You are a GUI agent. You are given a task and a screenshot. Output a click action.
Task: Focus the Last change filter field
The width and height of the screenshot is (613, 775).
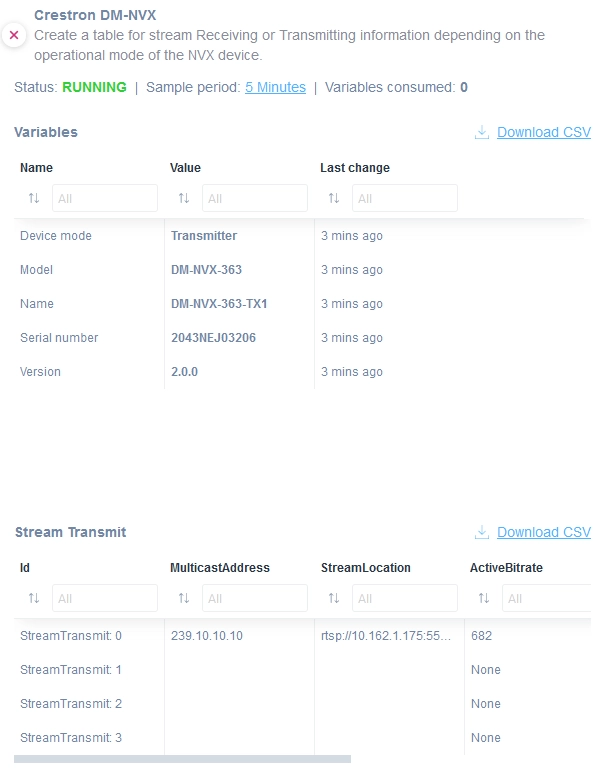point(405,198)
